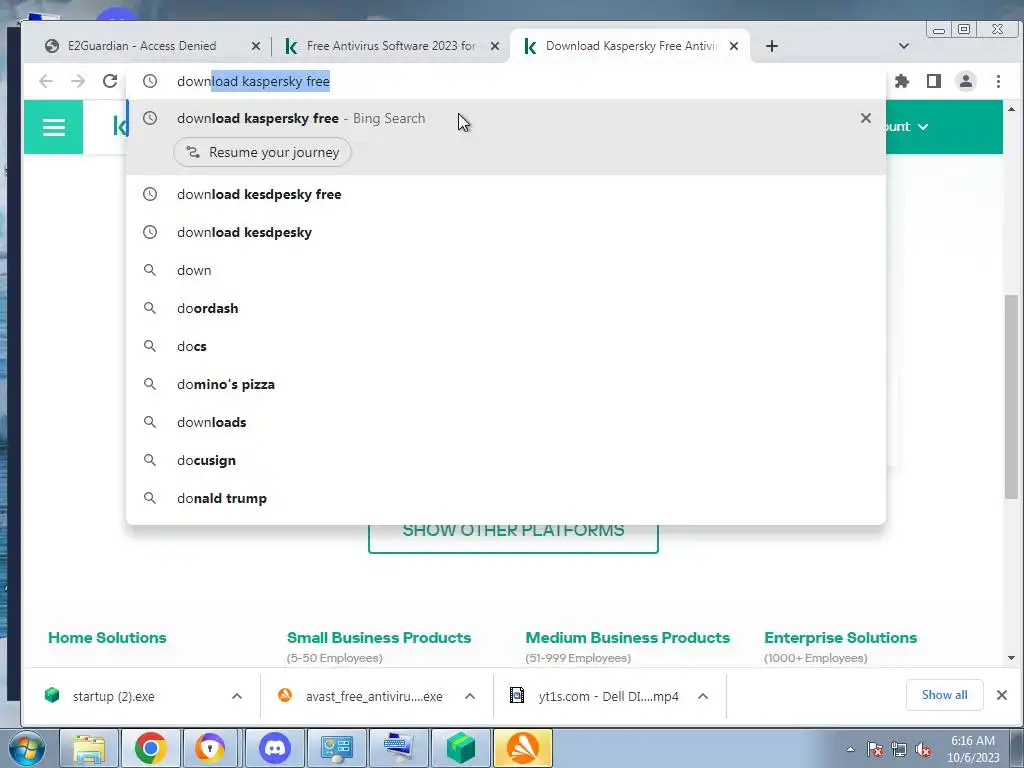Close the Download Kaspersky Free Antivirus tab
The width and height of the screenshot is (1024, 768).
(x=734, y=46)
